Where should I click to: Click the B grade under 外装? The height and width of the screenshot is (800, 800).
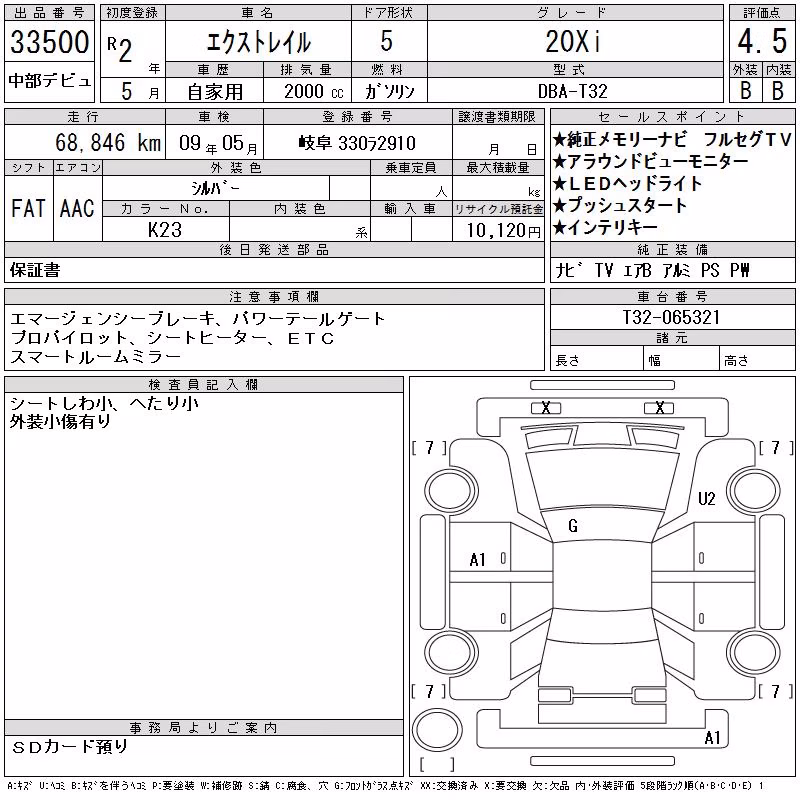click(x=745, y=90)
